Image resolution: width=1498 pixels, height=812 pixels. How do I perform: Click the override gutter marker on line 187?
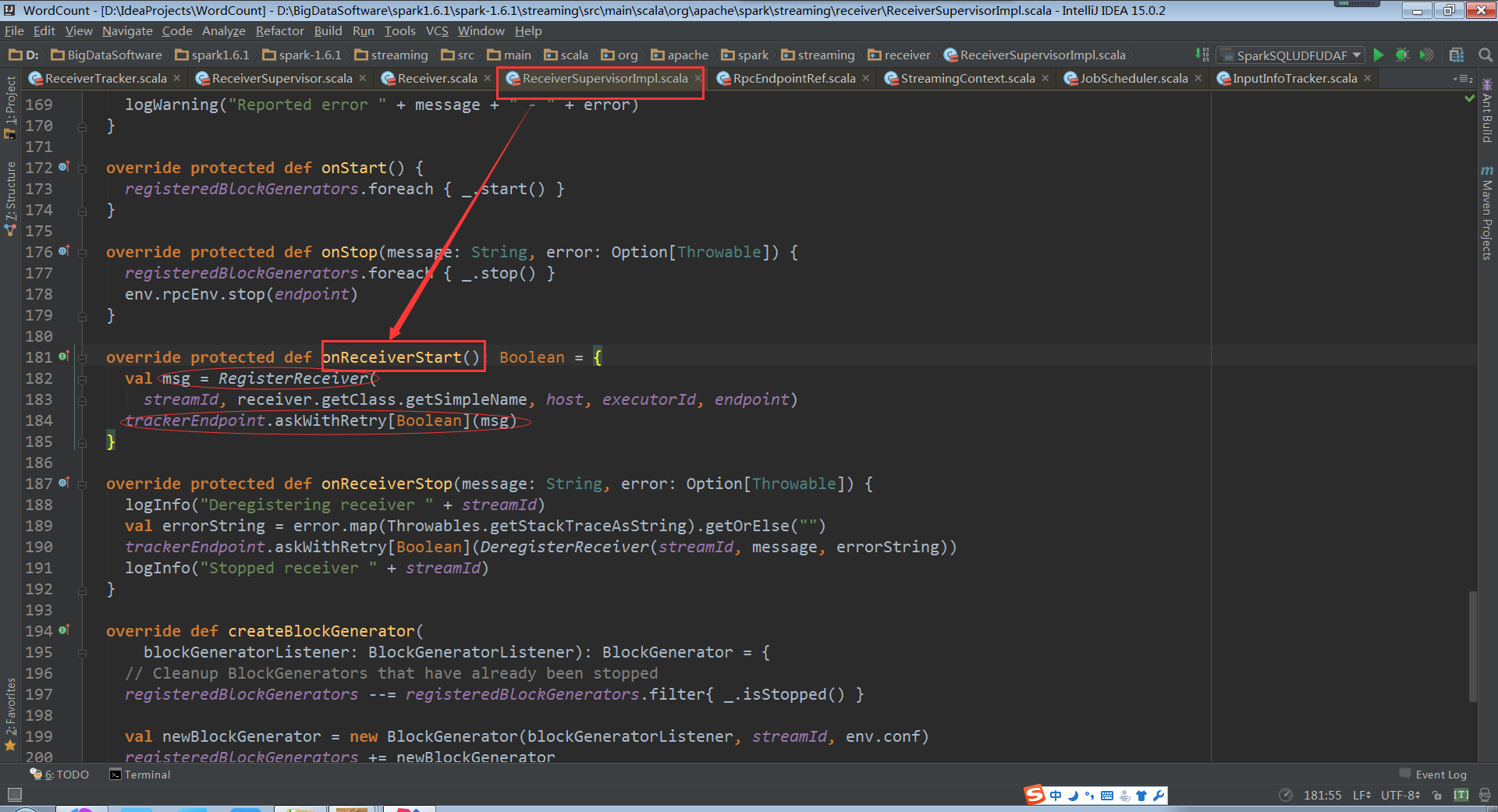tap(64, 482)
